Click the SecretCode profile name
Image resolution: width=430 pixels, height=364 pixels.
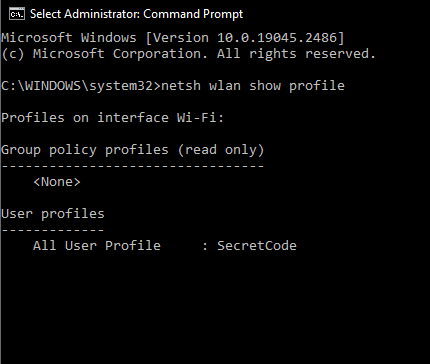(257, 246)
